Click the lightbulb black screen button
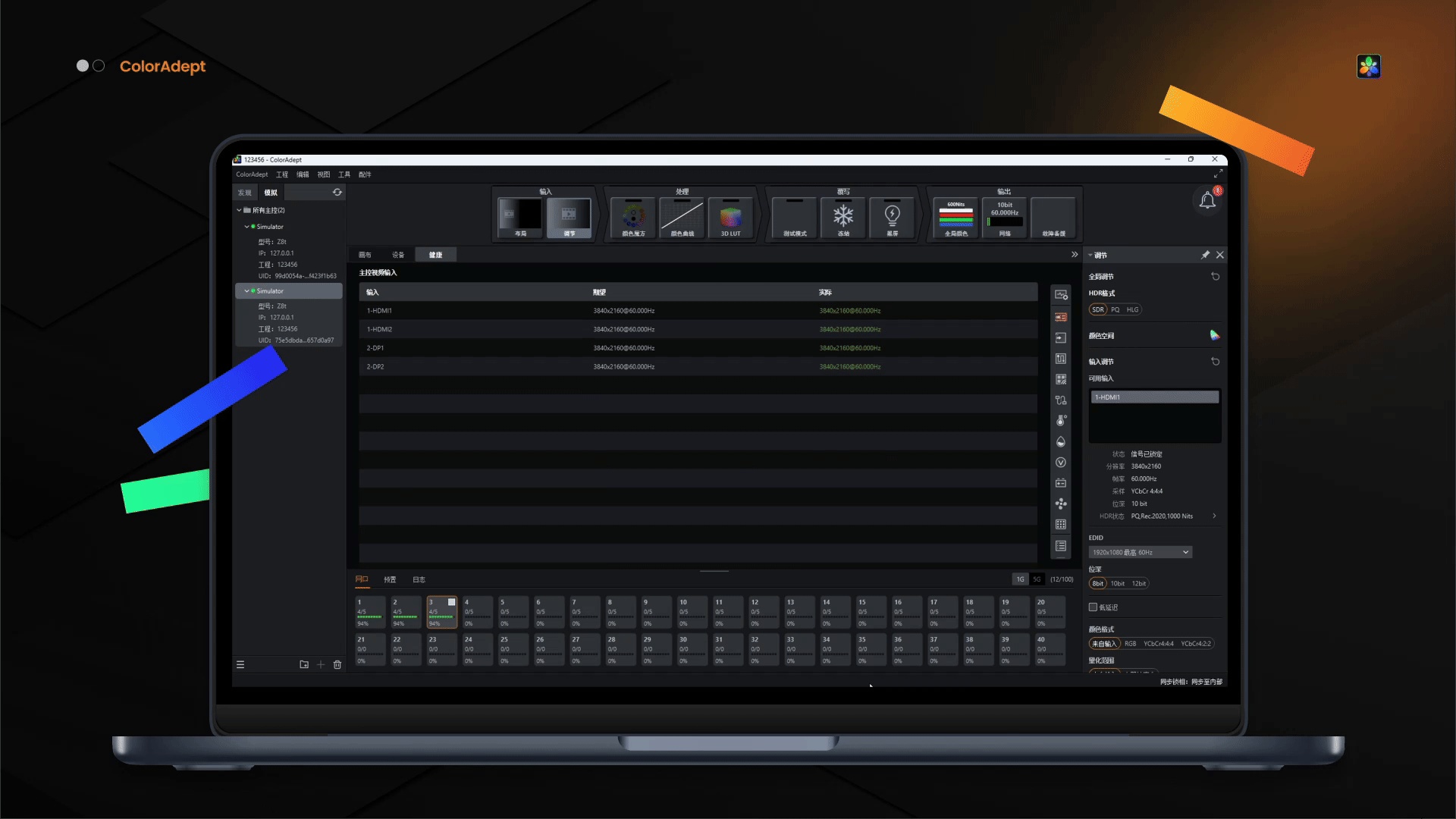This screenshot has height=819, width=1456. (892, 218)
